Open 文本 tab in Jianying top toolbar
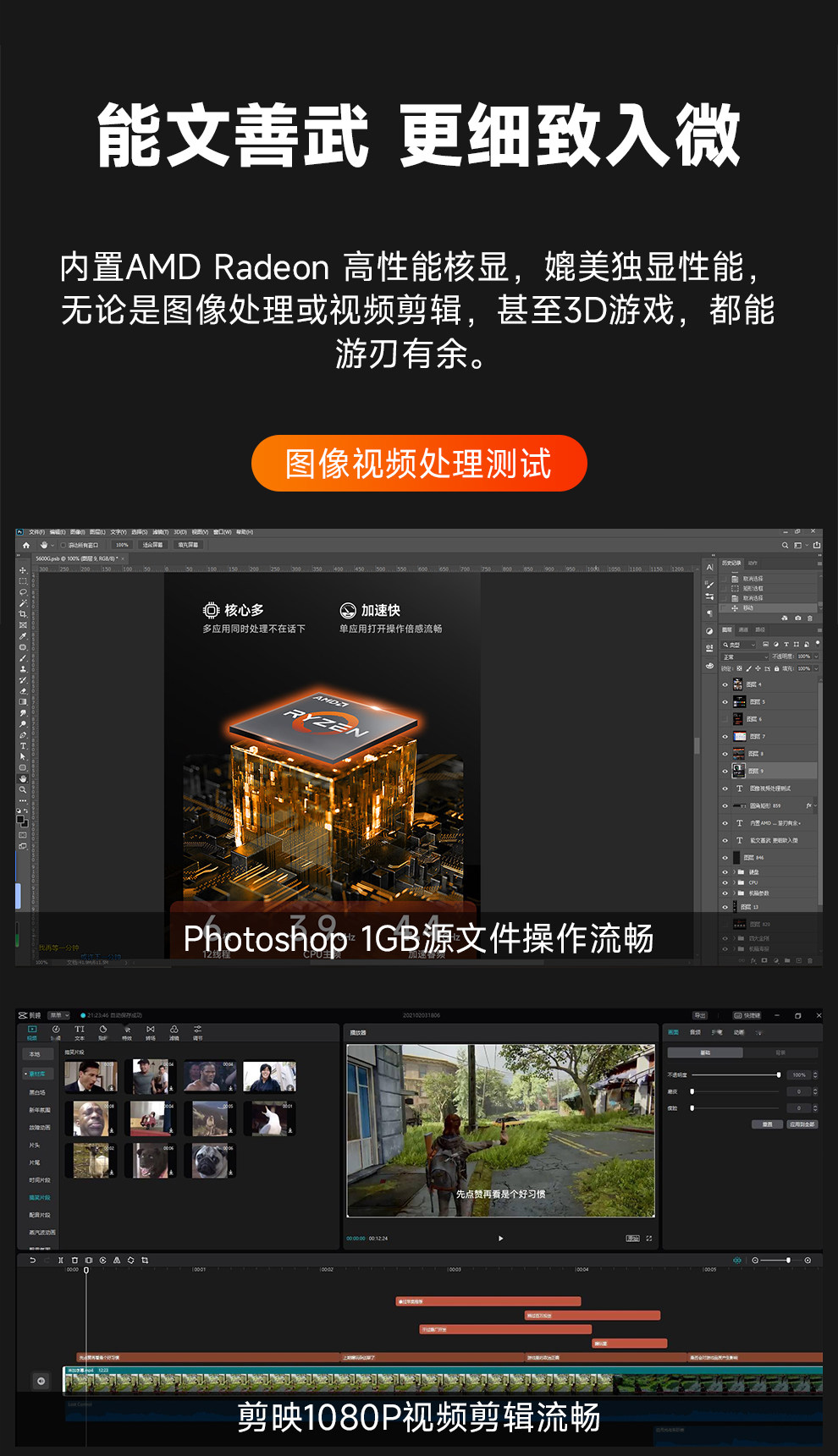The height and width of the screenshot is (1456, 838). [x=80, y=1033]
